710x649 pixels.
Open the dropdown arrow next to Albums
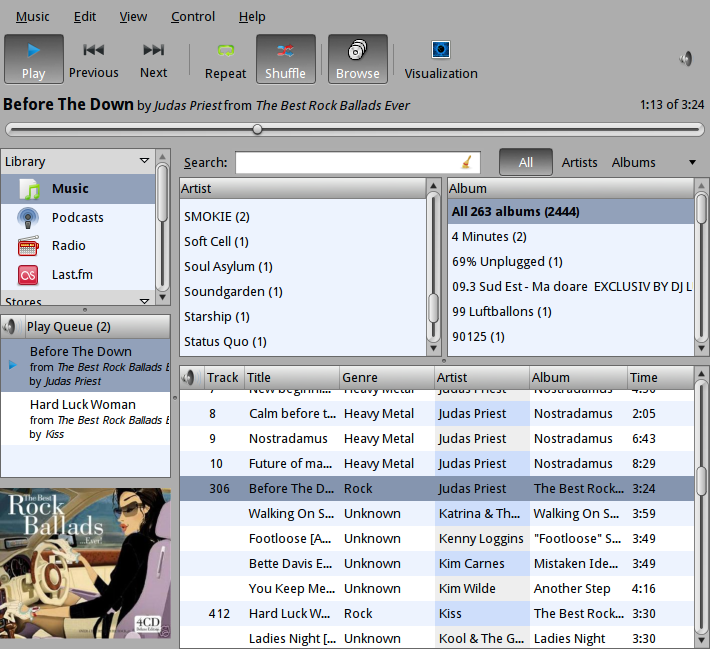[x=692, y=162]
